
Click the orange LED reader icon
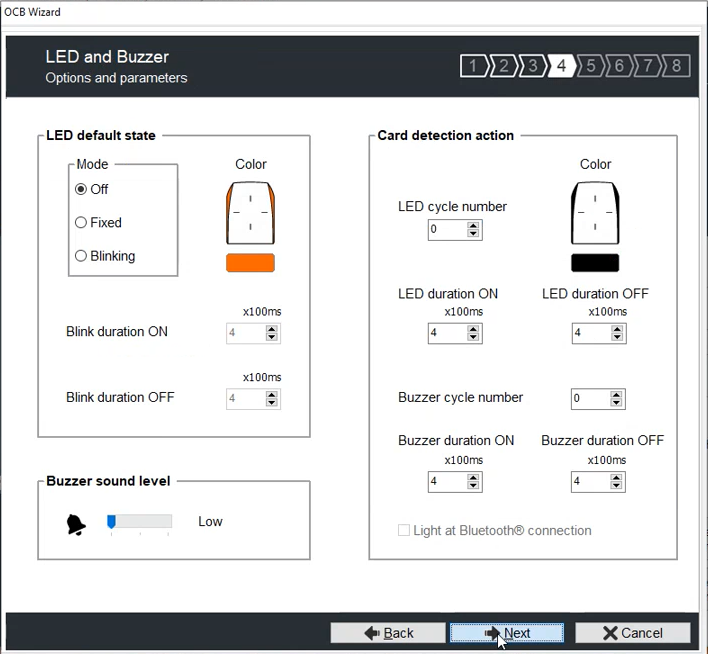pos(250,212)
